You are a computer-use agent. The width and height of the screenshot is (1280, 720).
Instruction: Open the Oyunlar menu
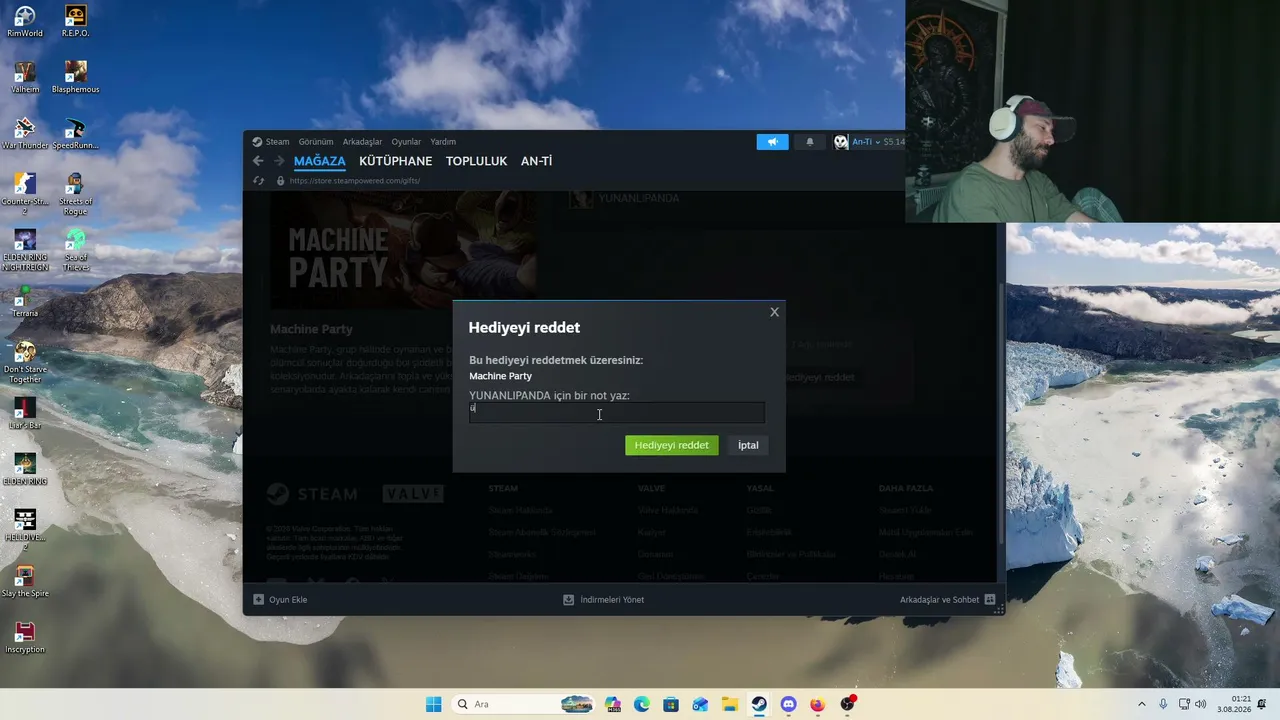pyautogui.click(x=406, y=142)
